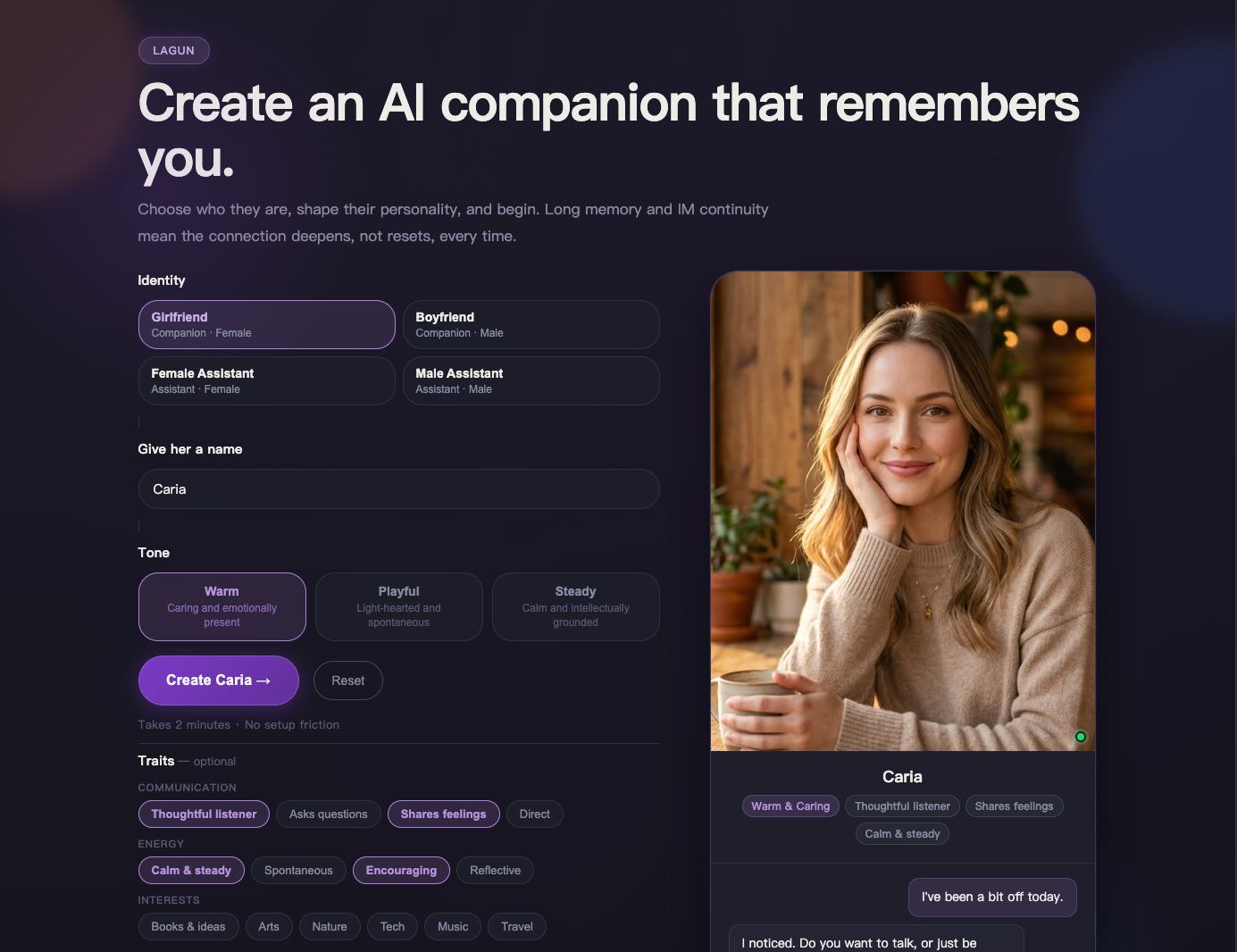The width and height of the screenshot is (1237, 952).
Task: Toggle the Thoughtful listener trait
Action: point(204,814)
